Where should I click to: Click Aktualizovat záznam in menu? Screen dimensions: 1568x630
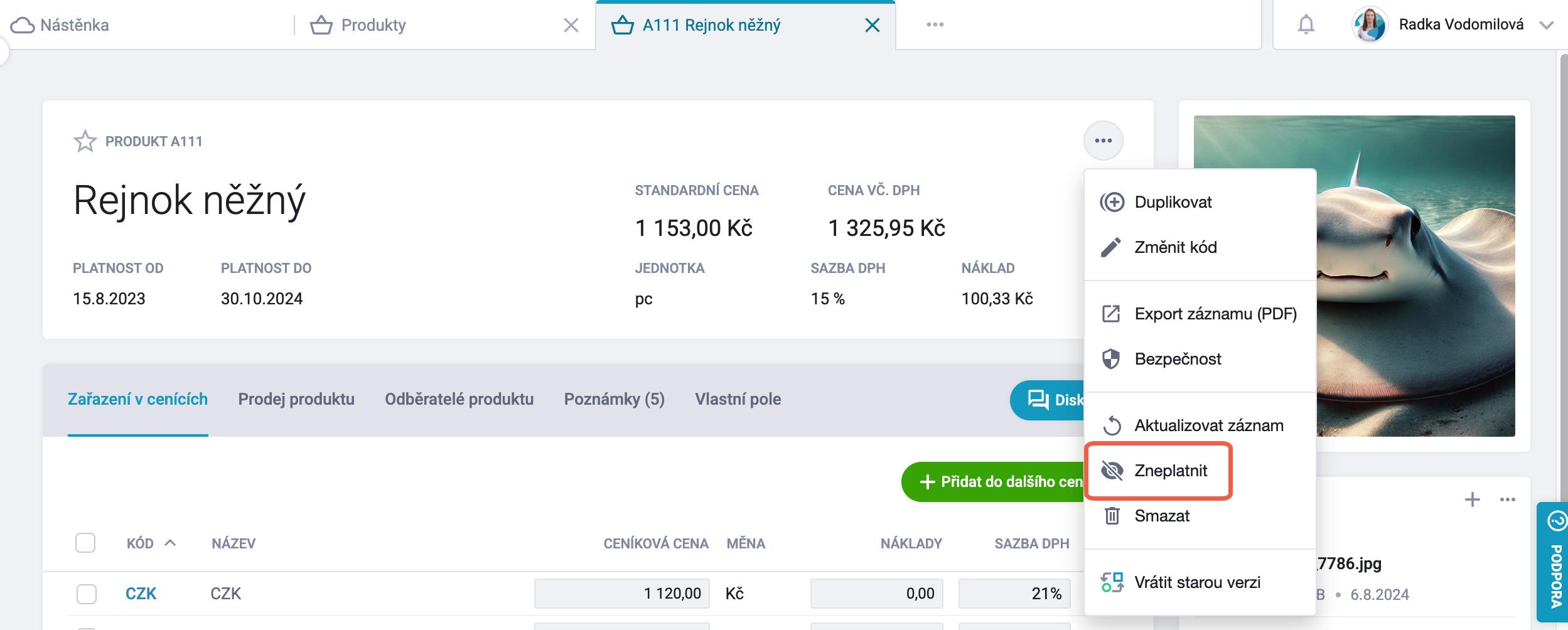[x=1200, y=425]
